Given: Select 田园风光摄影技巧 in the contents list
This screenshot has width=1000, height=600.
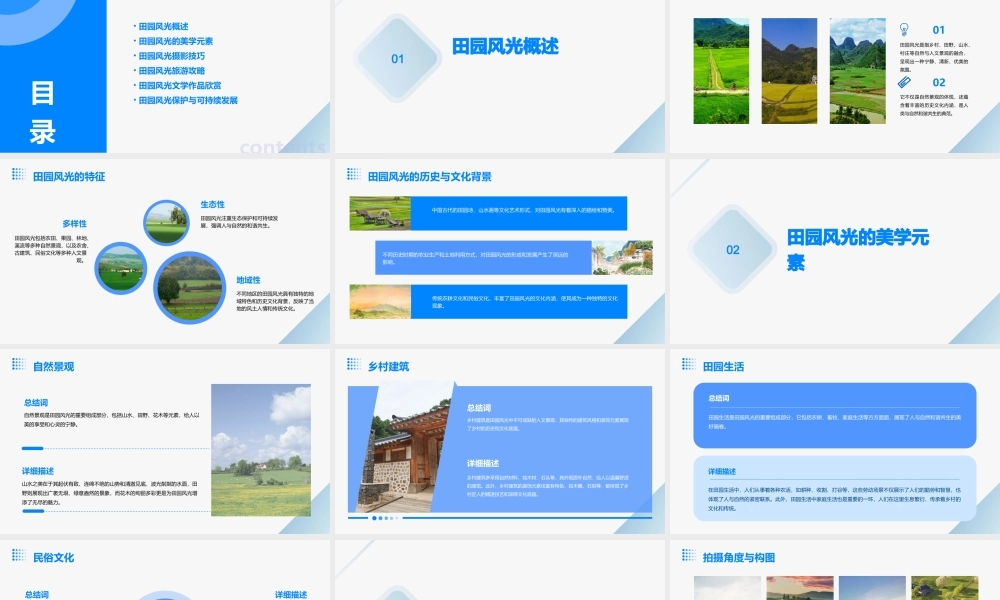Looking at the screenshot, I should pyautogui.click(x=172, y=56).
